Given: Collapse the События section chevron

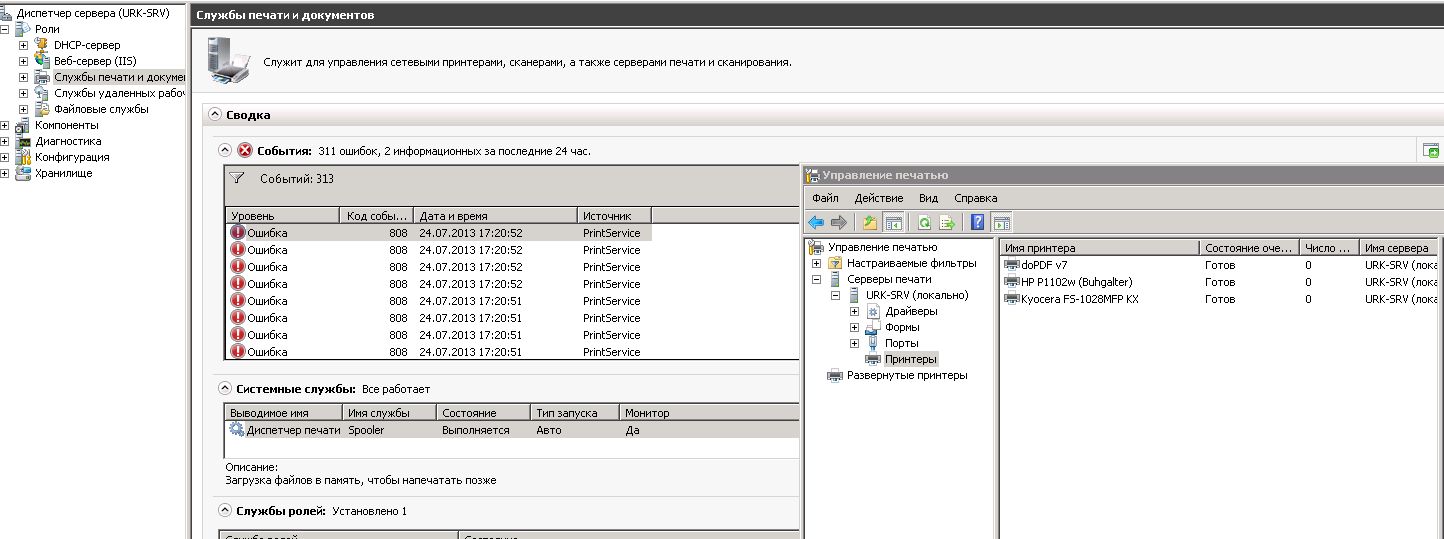Looking at the screenshot, I should click(225, 151).
